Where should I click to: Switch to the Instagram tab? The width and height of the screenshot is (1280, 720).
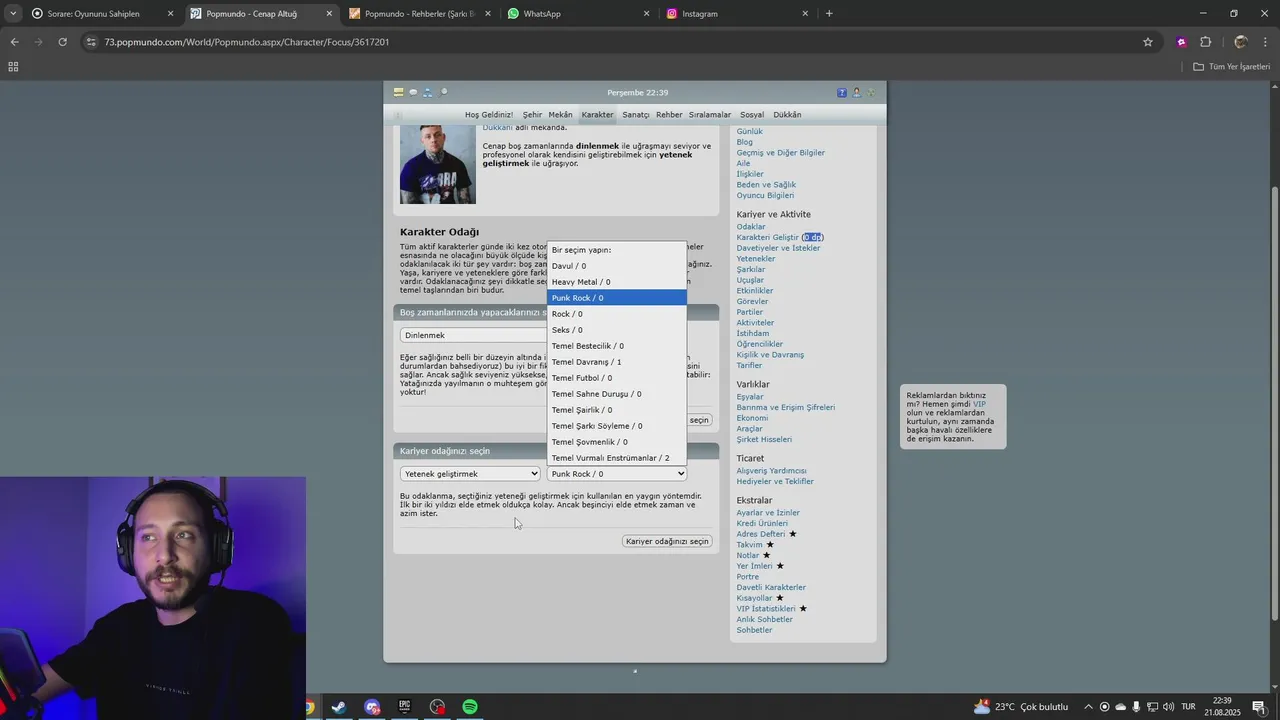coord(735,14)
